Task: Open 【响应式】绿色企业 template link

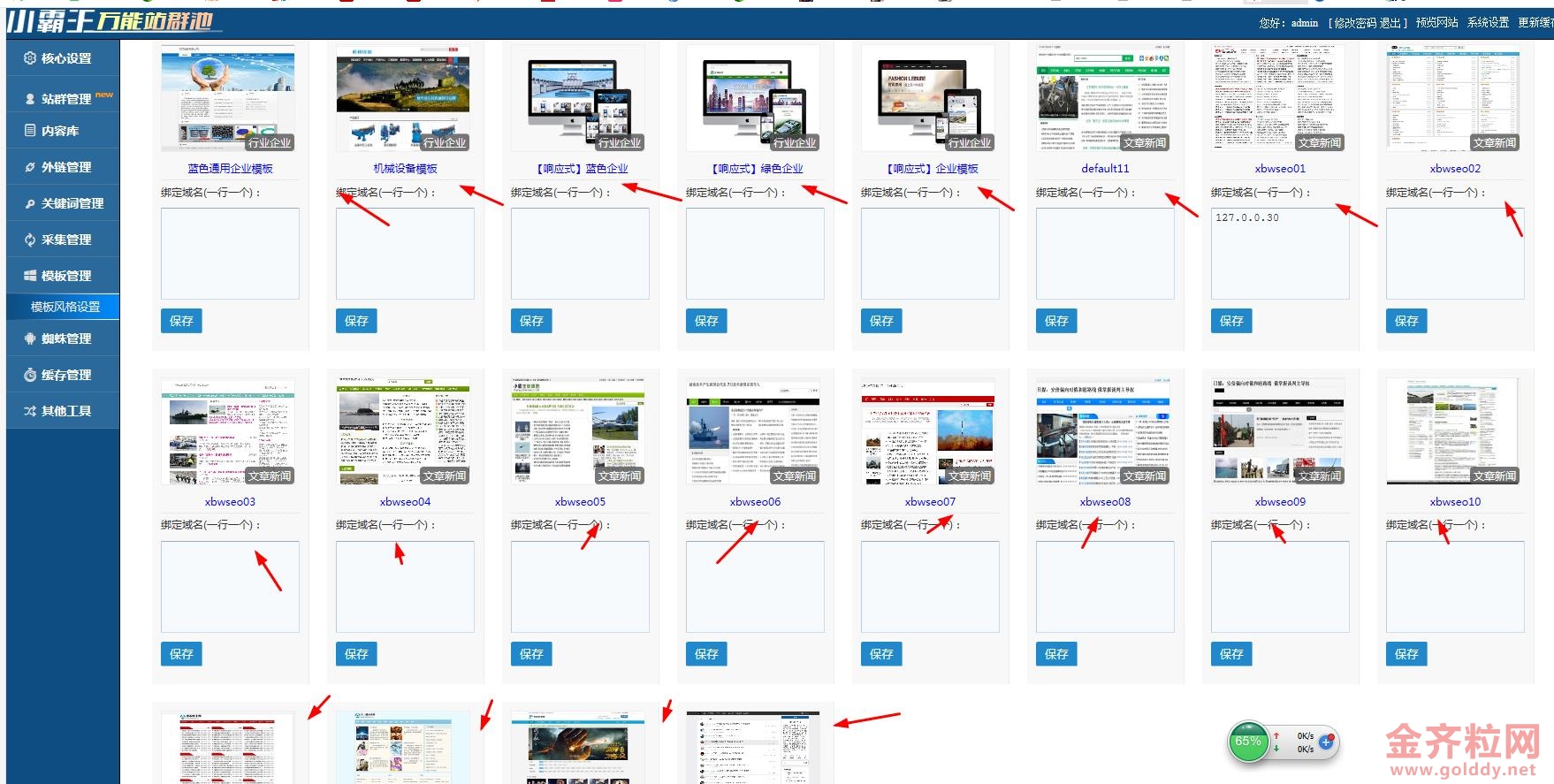Action: pyautogui.click(x=755, y=168)
